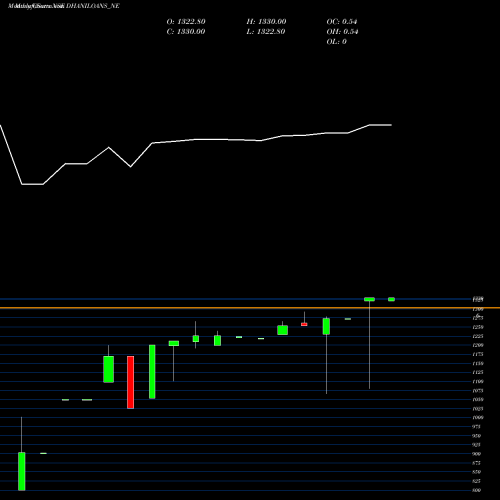Click the 1250 price axis label
500x500 pixels.
pos(478,327)
